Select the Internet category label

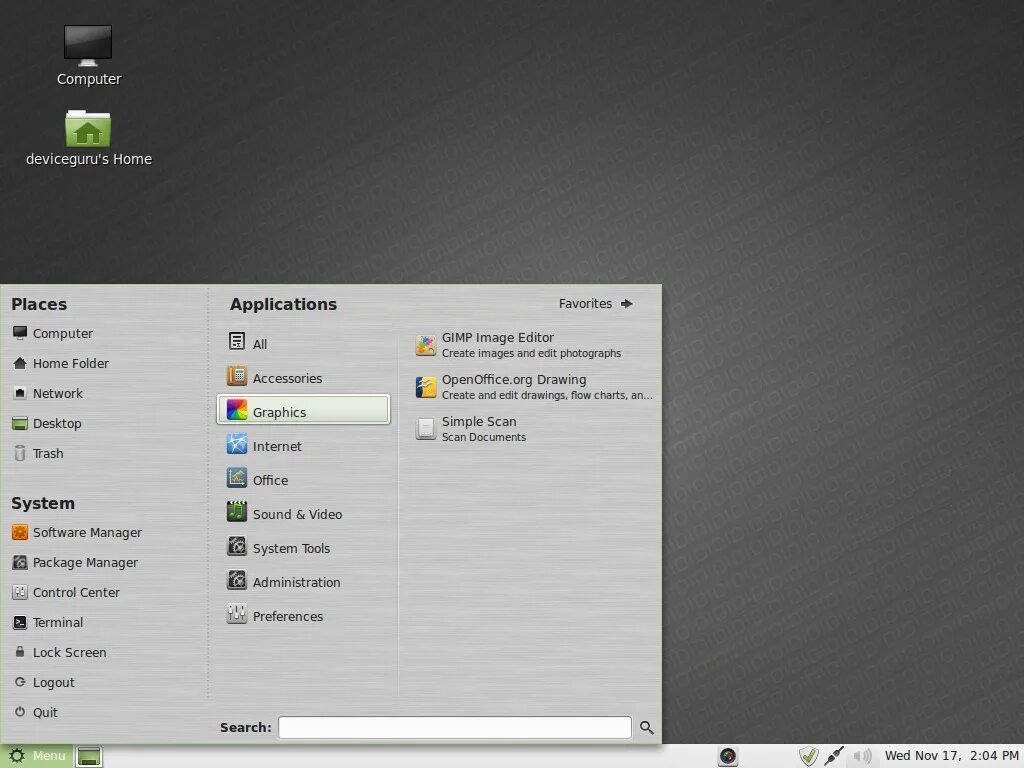pos(277,446)
